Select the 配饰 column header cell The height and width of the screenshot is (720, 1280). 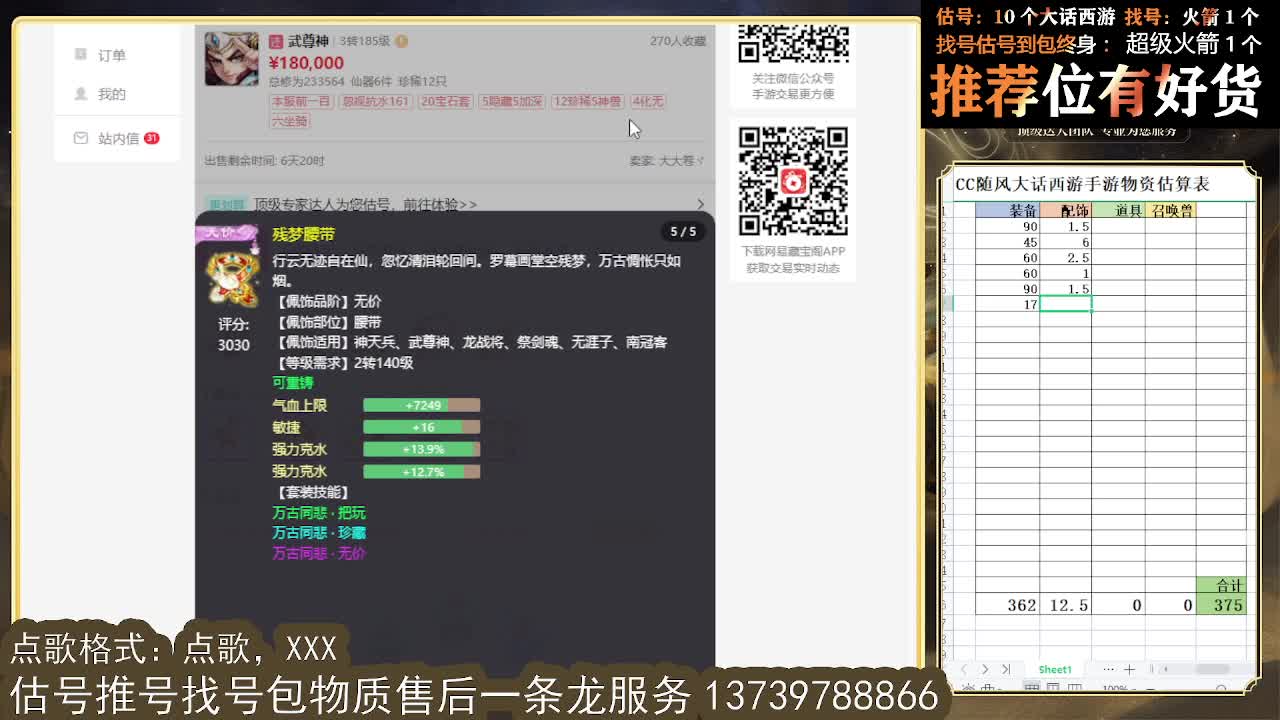click(1065, 210)
